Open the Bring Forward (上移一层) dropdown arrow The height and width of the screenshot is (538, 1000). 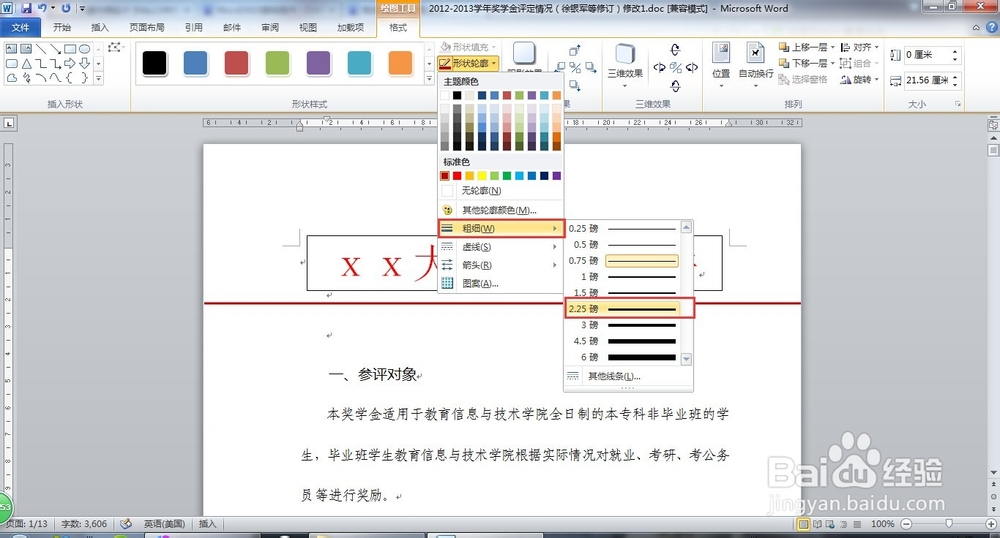coord(832,47)
